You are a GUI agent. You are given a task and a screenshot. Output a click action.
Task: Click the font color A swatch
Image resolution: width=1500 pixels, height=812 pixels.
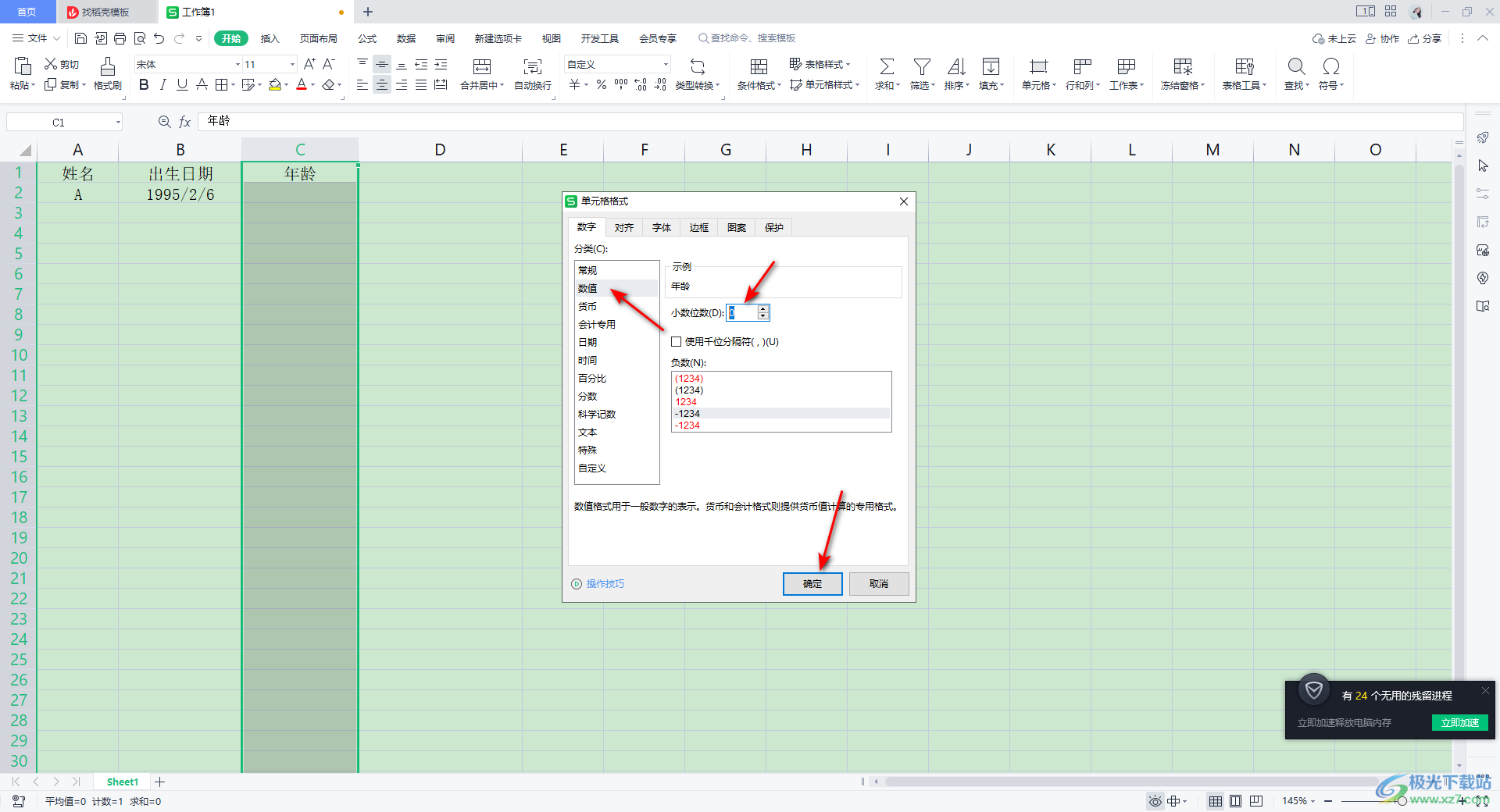click(x=302, y=85)
